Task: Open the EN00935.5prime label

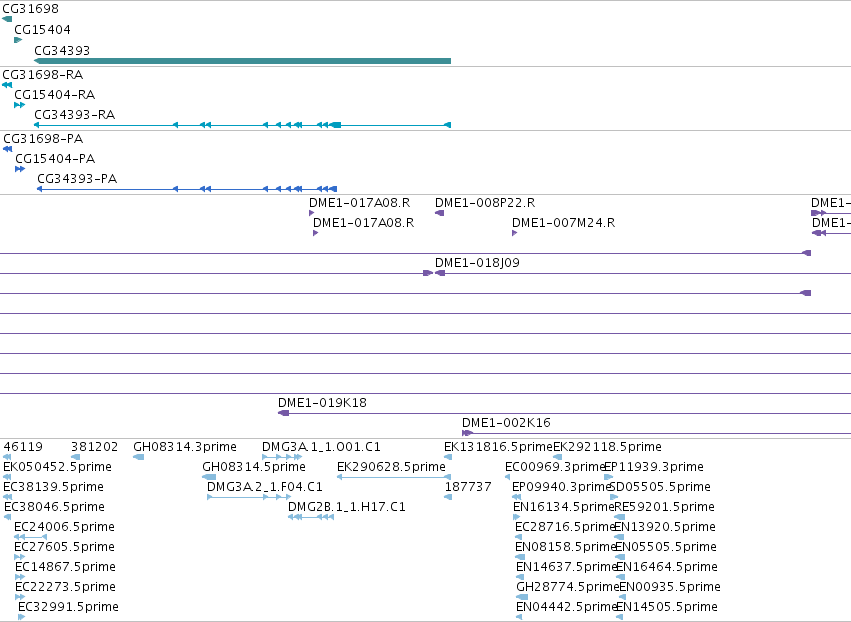Action: click(x=670, y=587)
